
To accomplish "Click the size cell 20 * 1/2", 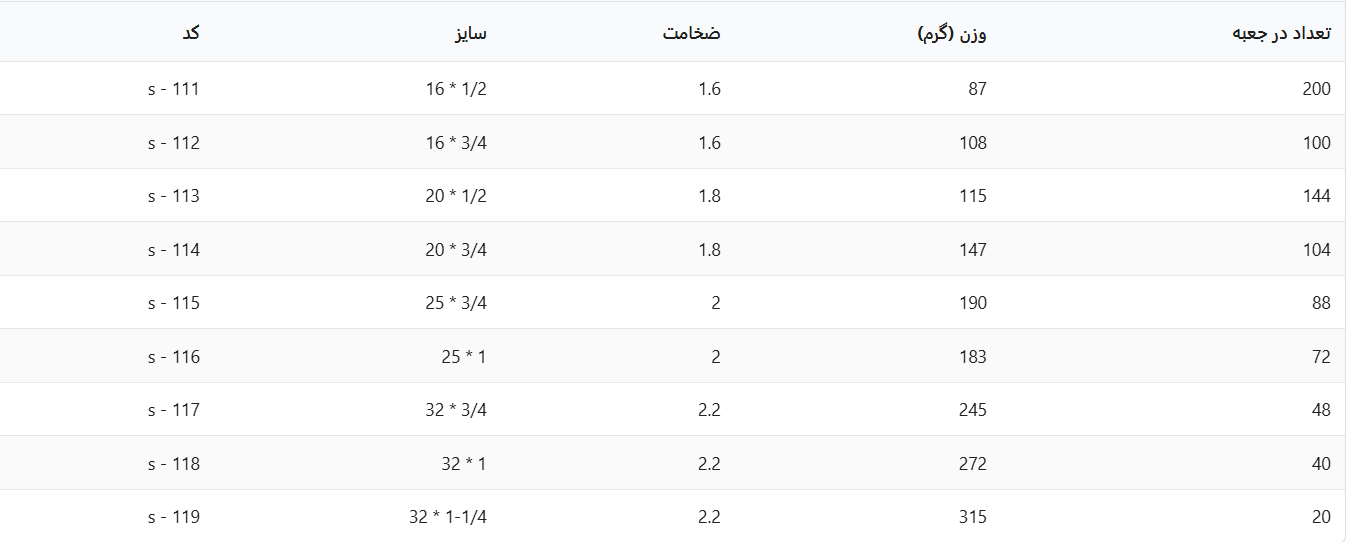I will click(x=456, y=196).
